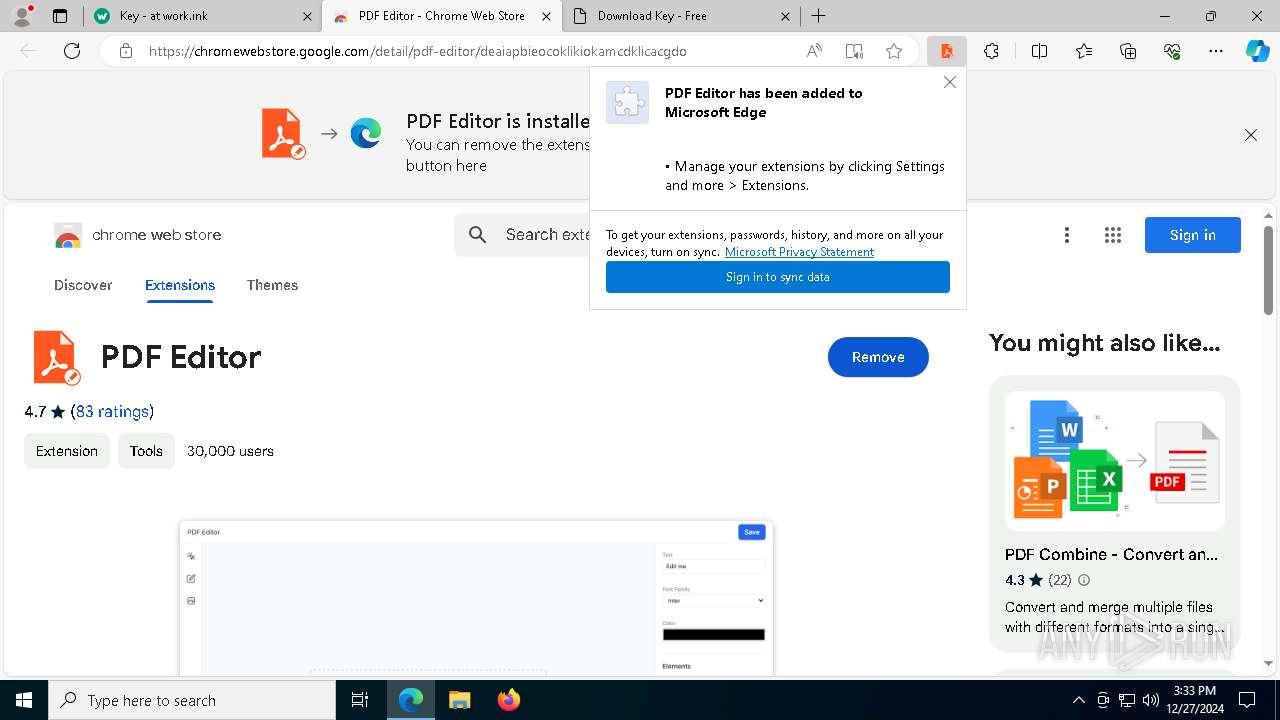The image size is (1280, 720).
Task: Click the search magnifier icon
Action: 478,235
